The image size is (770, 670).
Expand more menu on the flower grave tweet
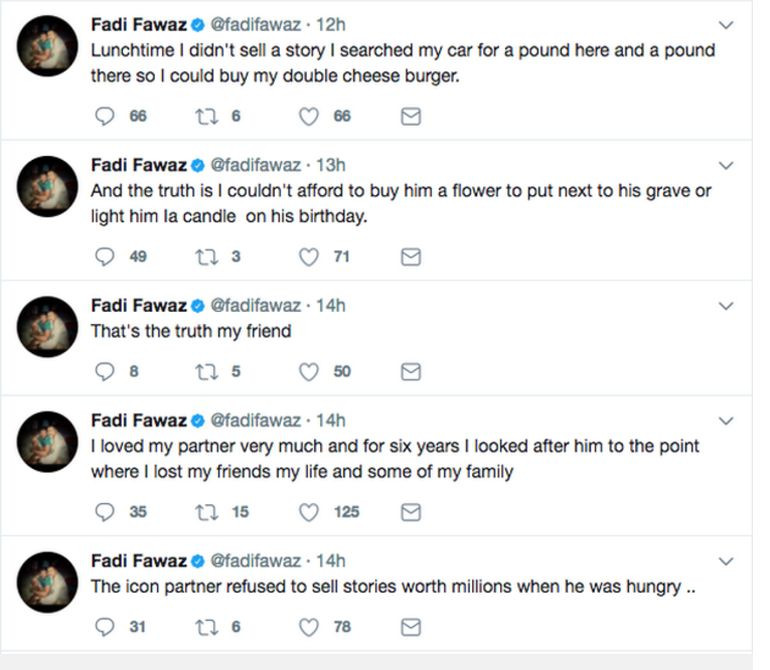(x=727, y=165)
